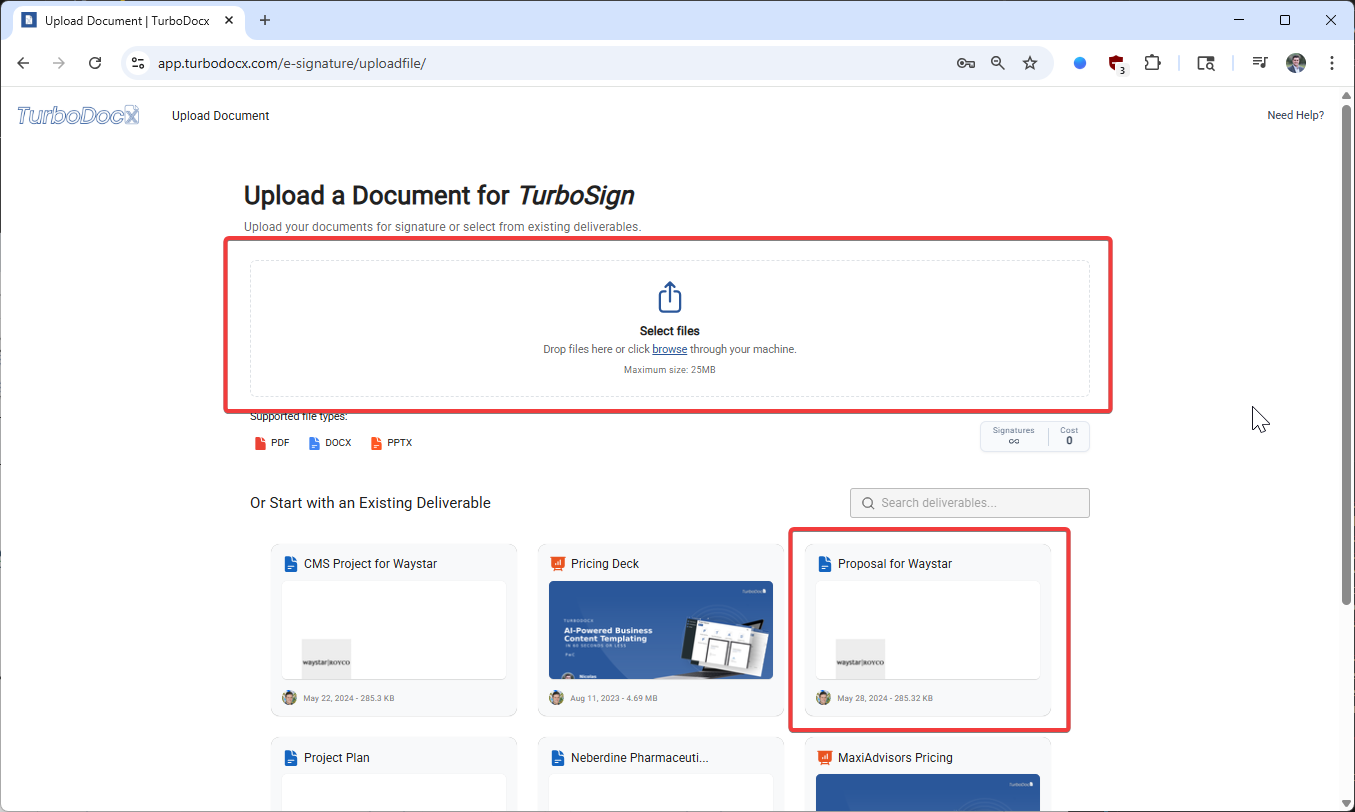Select the Upload Document | TurboDocx tab

pyautogui.click(x=127, y=20)
